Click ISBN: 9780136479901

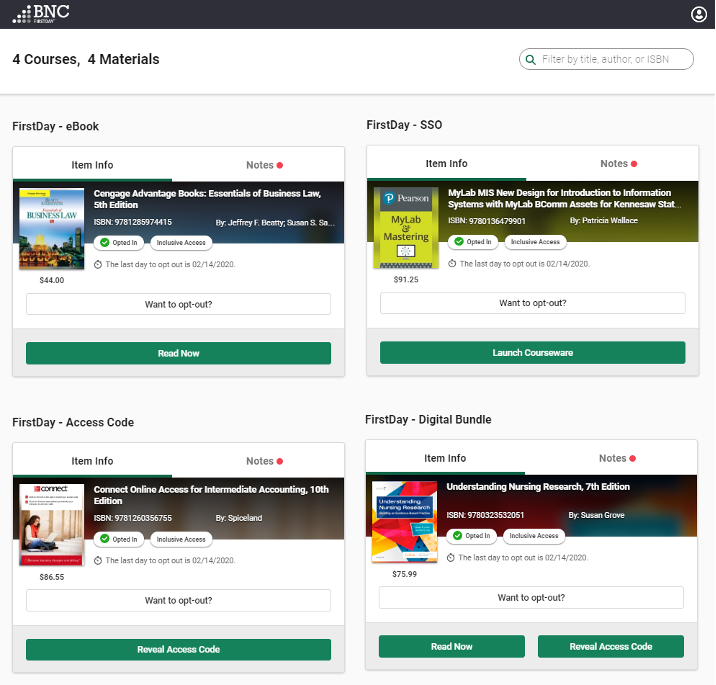487,221
